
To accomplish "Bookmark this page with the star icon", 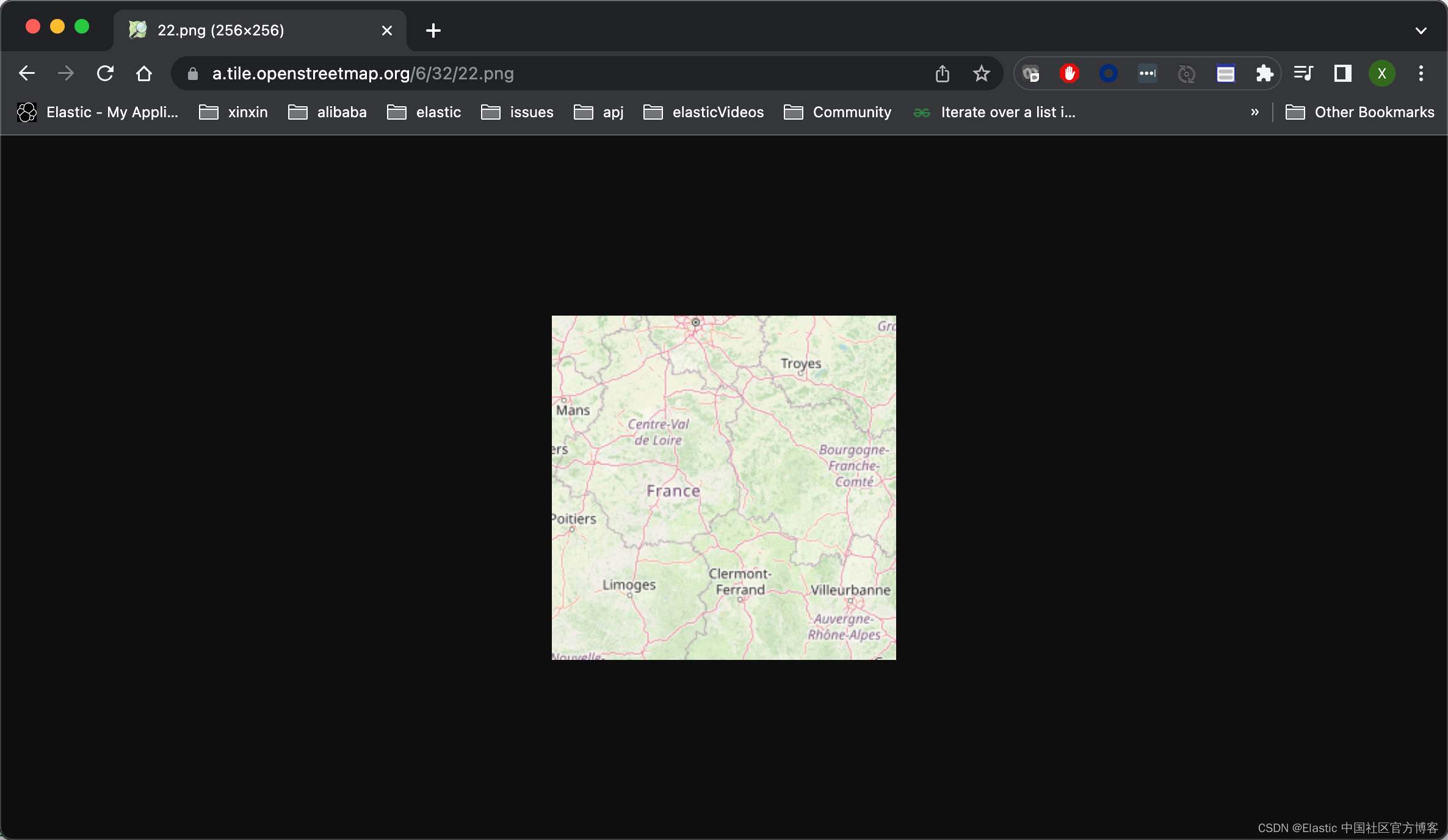I will pyautogui.click(x=981, y=74).
